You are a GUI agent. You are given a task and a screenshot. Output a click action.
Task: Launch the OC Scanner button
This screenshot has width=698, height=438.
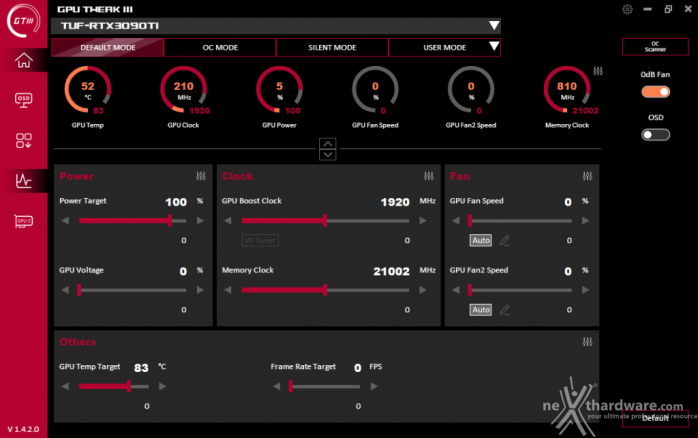[655, 47]
